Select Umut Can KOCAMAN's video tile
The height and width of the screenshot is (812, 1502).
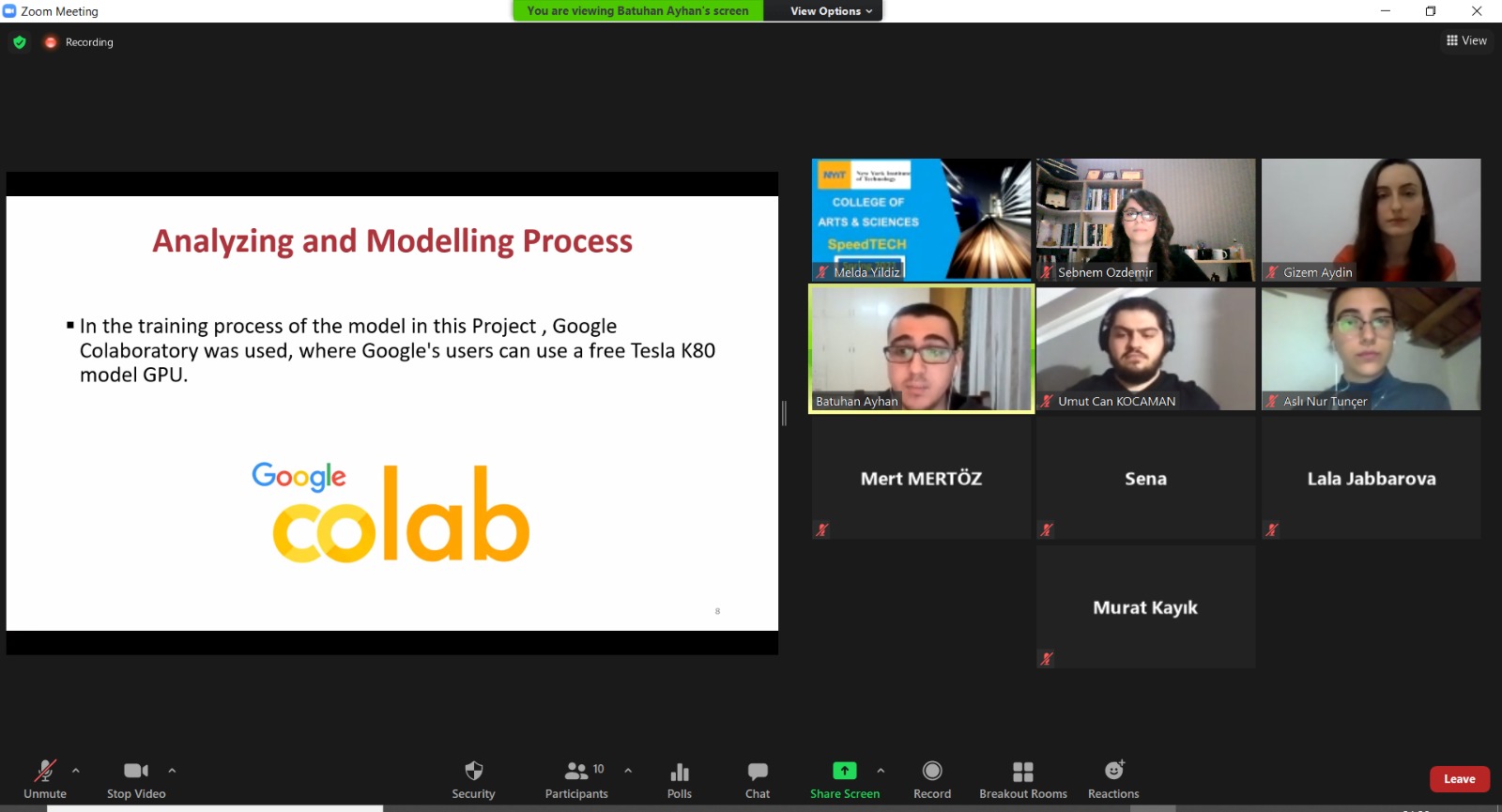click(x=1145, y=348)
